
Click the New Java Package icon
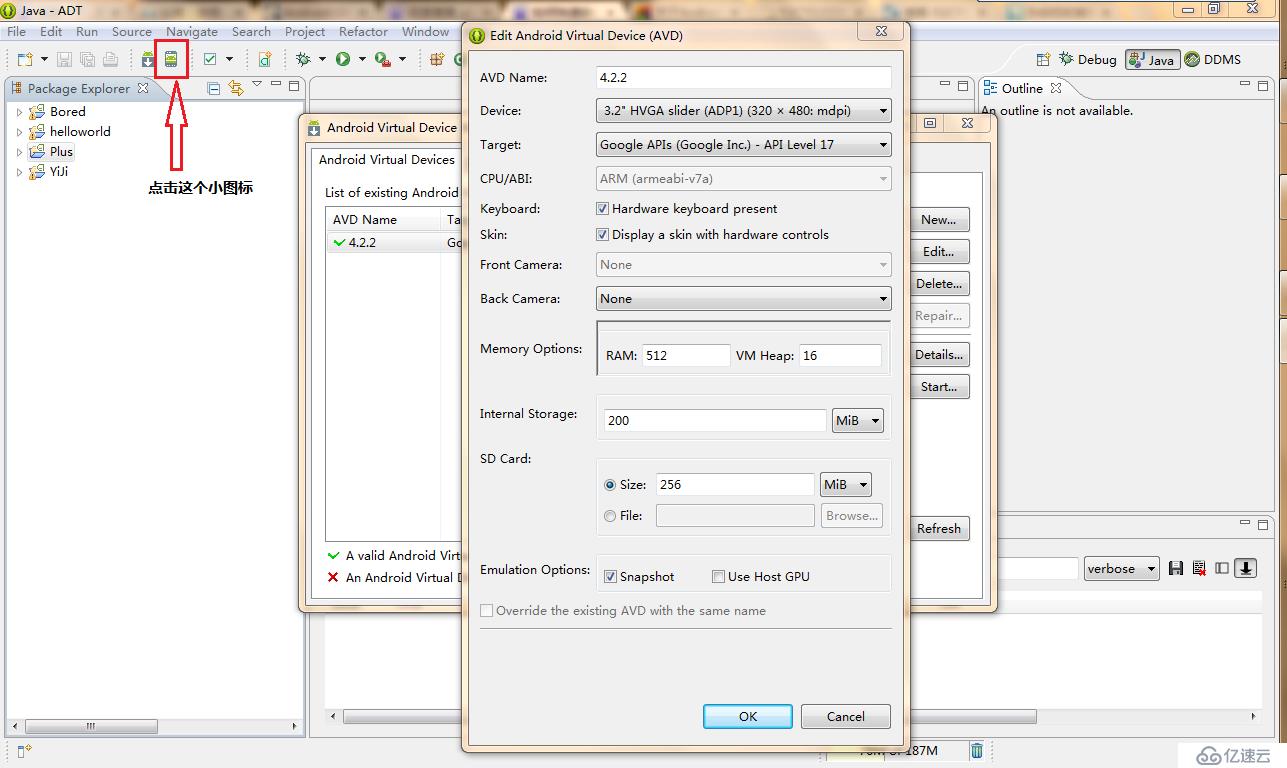[x=436, y=60]
